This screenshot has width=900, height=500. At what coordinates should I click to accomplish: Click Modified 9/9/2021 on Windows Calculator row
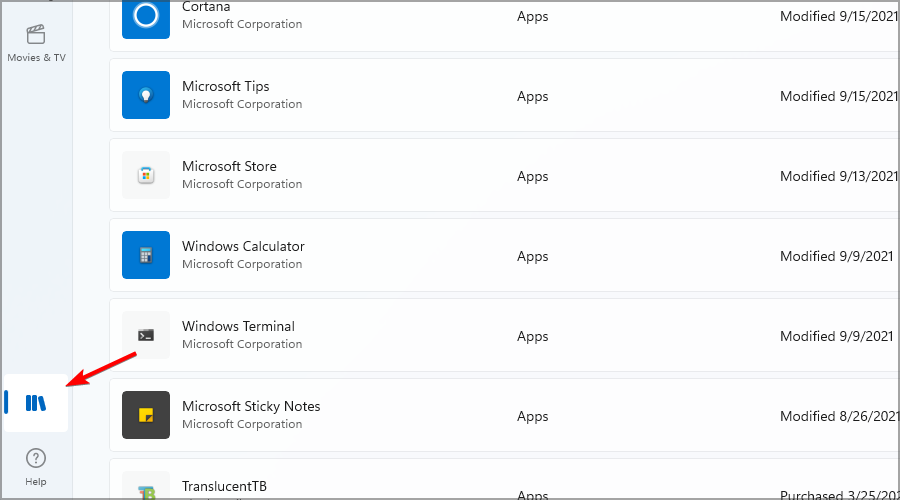(837, 256)
